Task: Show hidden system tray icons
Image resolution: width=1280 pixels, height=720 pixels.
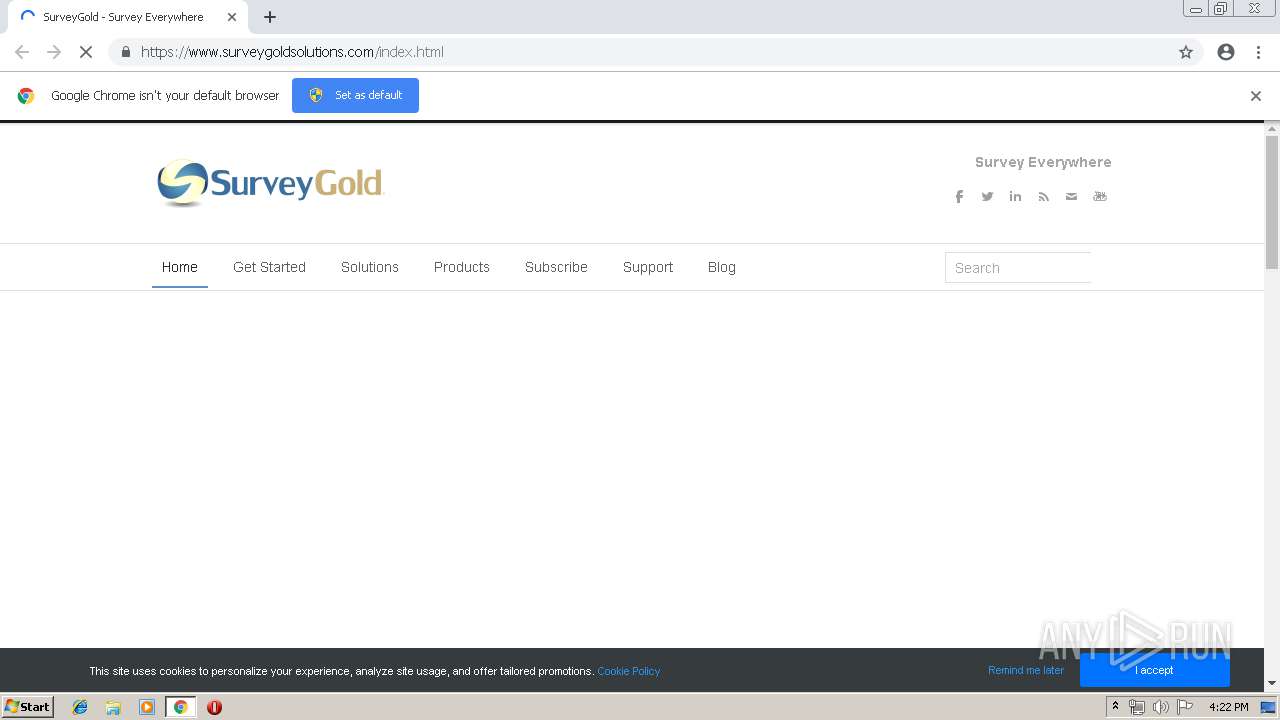Action: point(1115,707)
